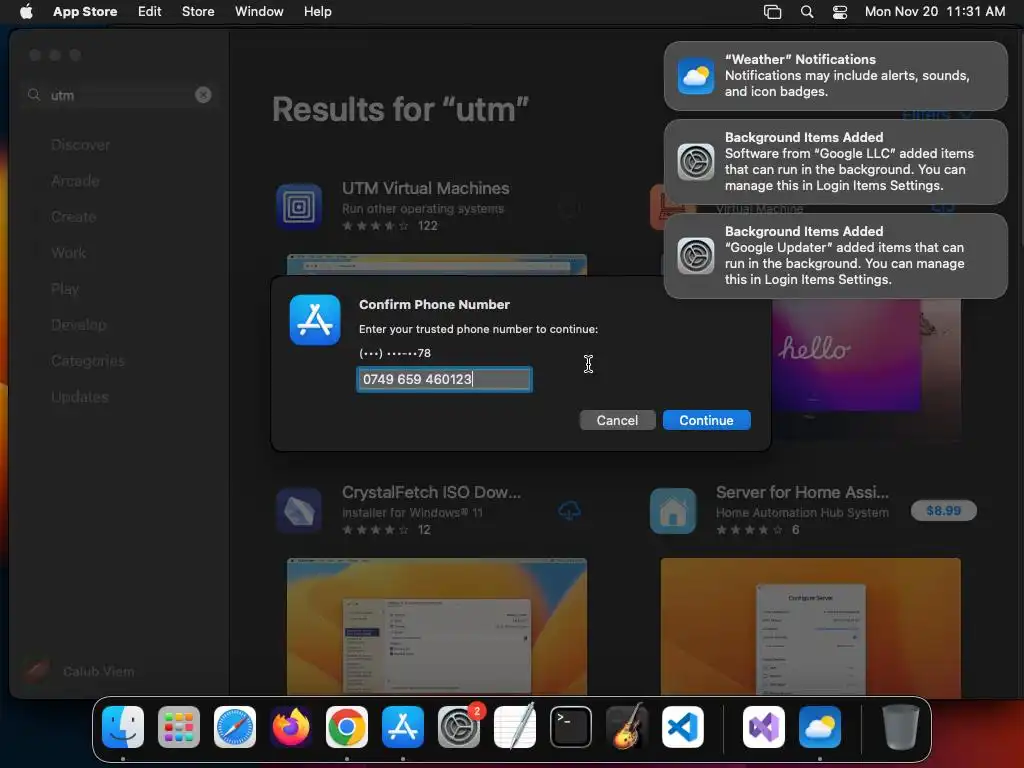
Task: Open the UTM Virtual Machines title
Action: 426,188
